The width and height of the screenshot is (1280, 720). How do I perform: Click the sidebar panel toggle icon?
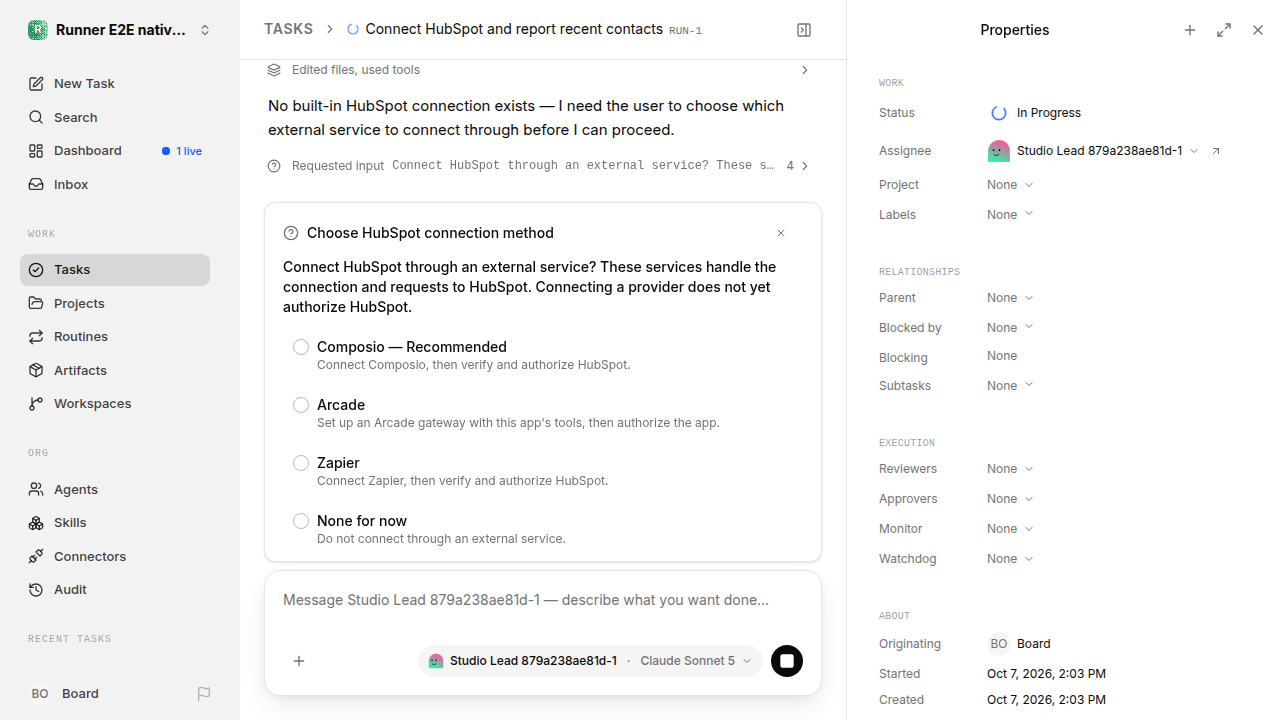click(x=804, y=30)
